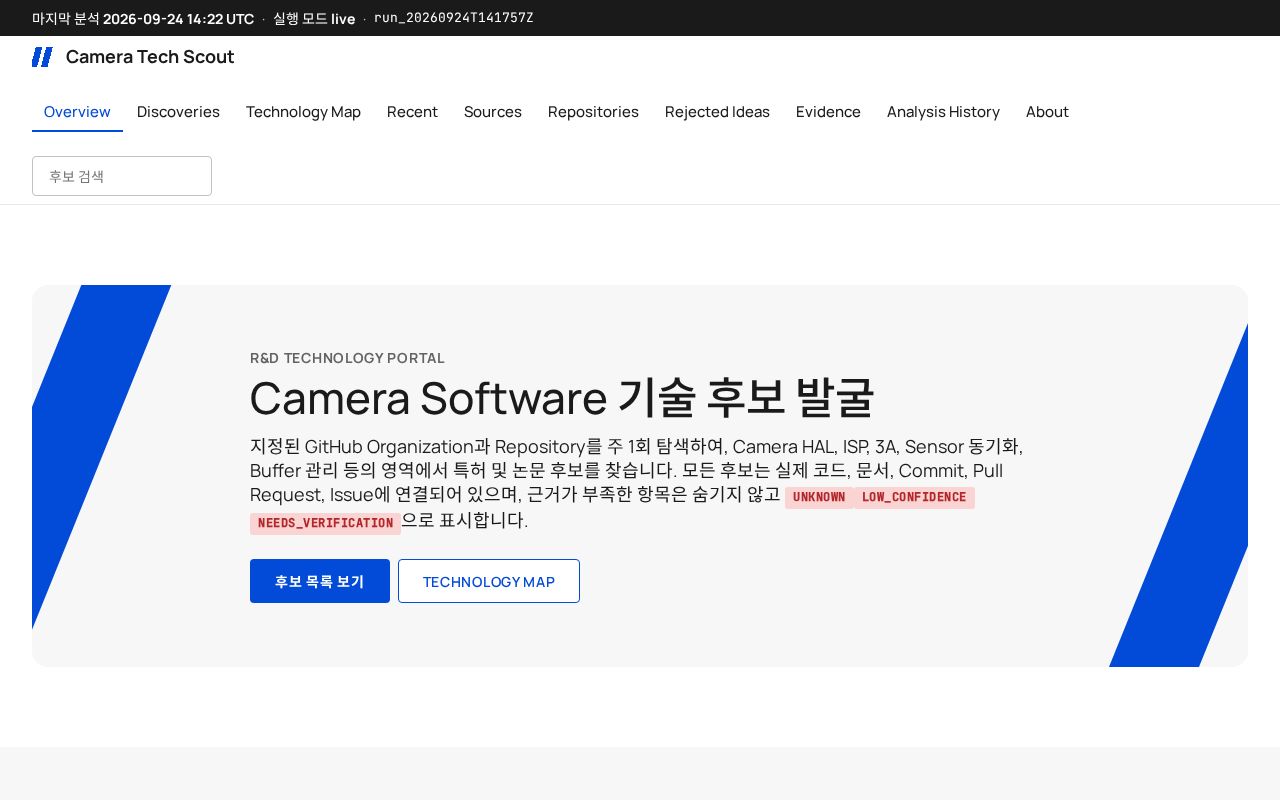1280x800 pixels.
Task: Click the R&D TECHNOLOGY PORTAL label
Action: (x=347, y=358)
